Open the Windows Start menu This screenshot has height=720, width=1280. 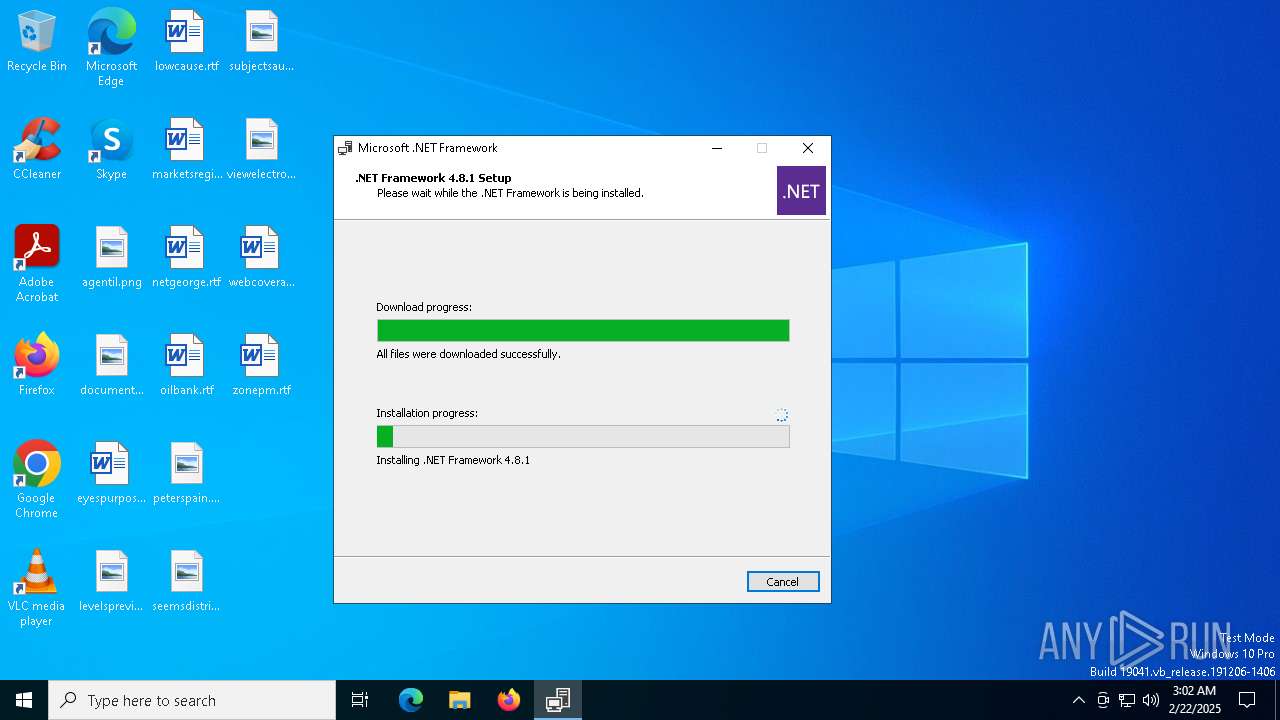pyautogui.click(x=24, y=700)
